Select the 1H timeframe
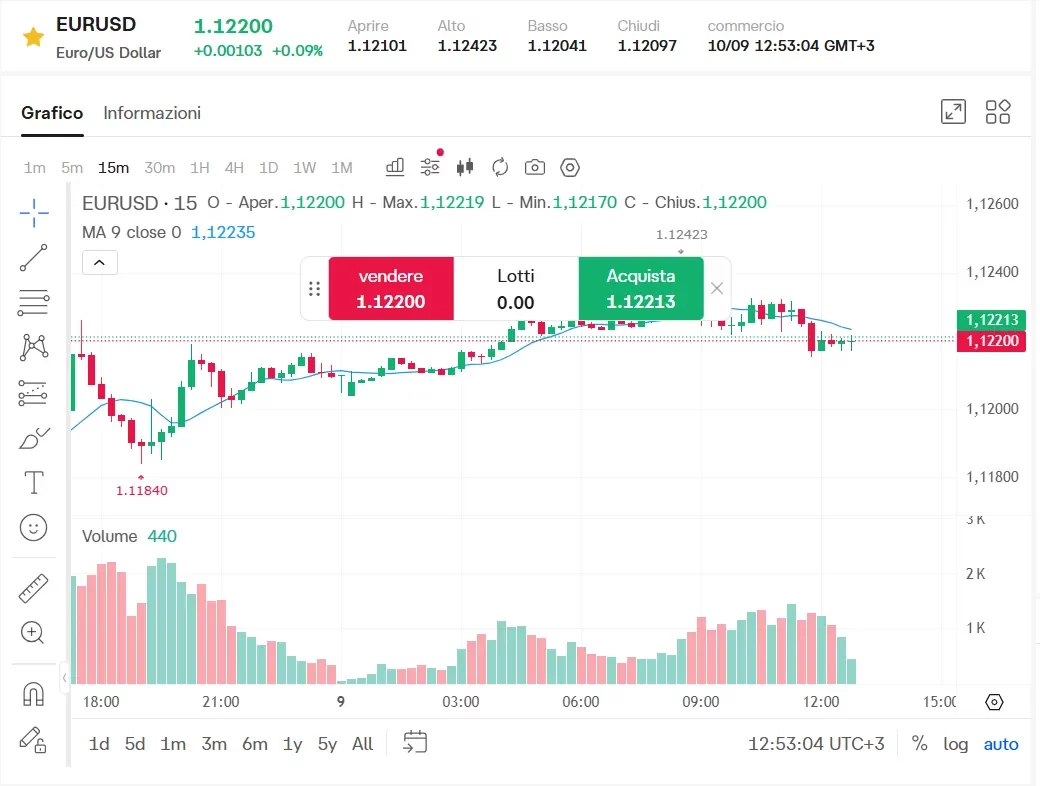The height and width of the screenshot is (786, 1040). 200,168
